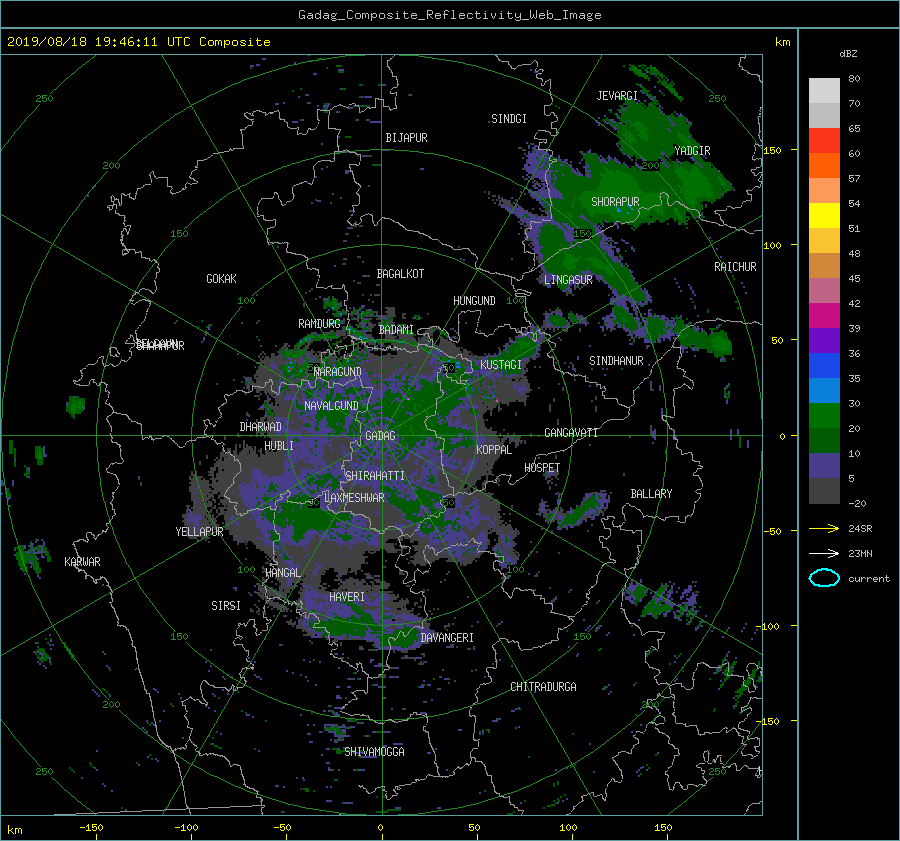
Task: Pick the bright green 30 dBZ legend swatch
Action: (x=824, y=415)
